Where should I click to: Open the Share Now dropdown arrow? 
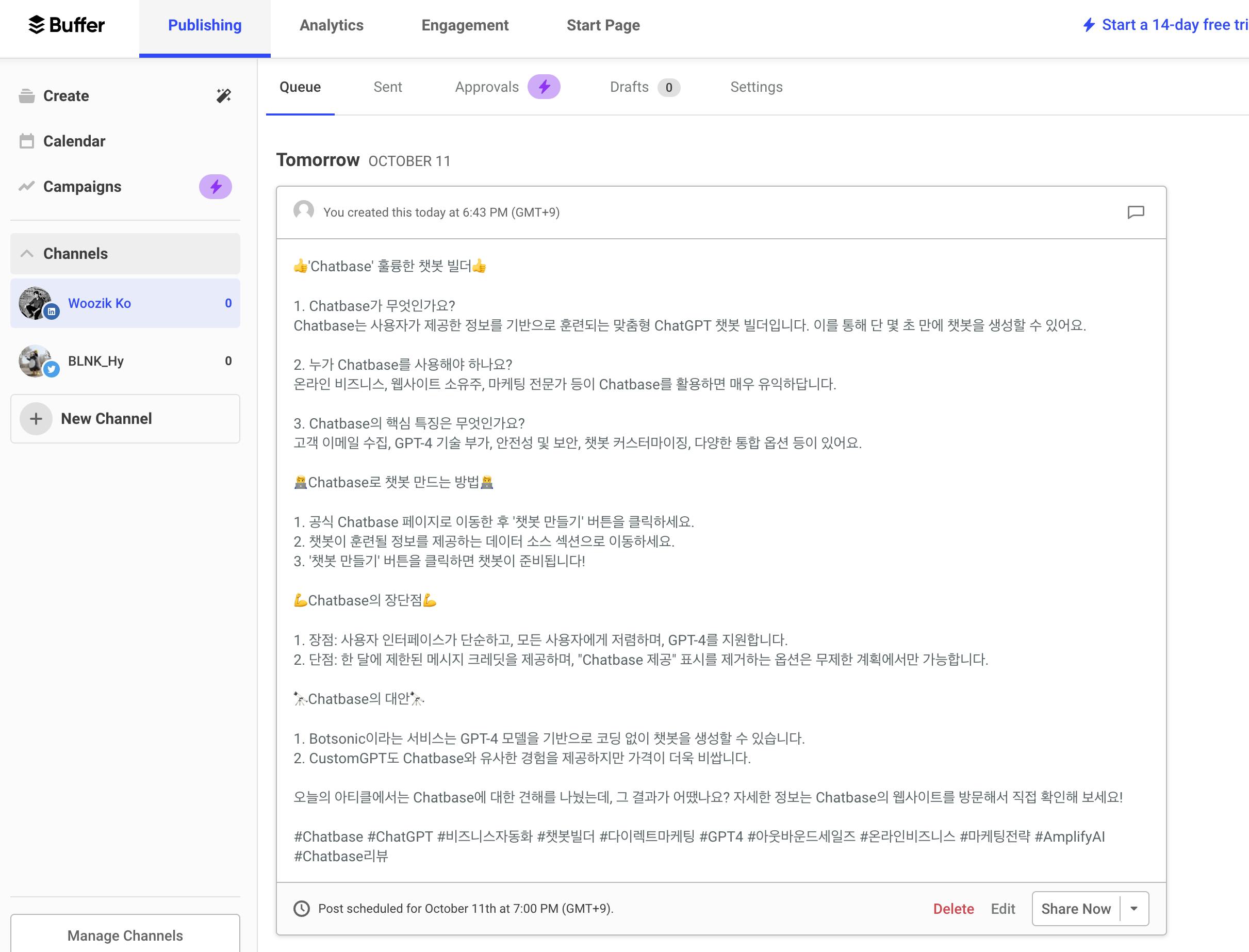click(1134, 908)
